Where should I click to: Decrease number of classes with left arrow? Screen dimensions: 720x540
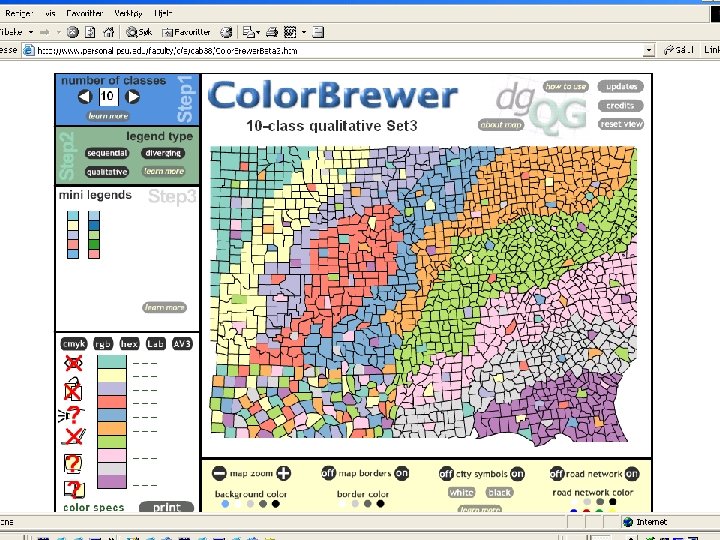click(85, 97)
